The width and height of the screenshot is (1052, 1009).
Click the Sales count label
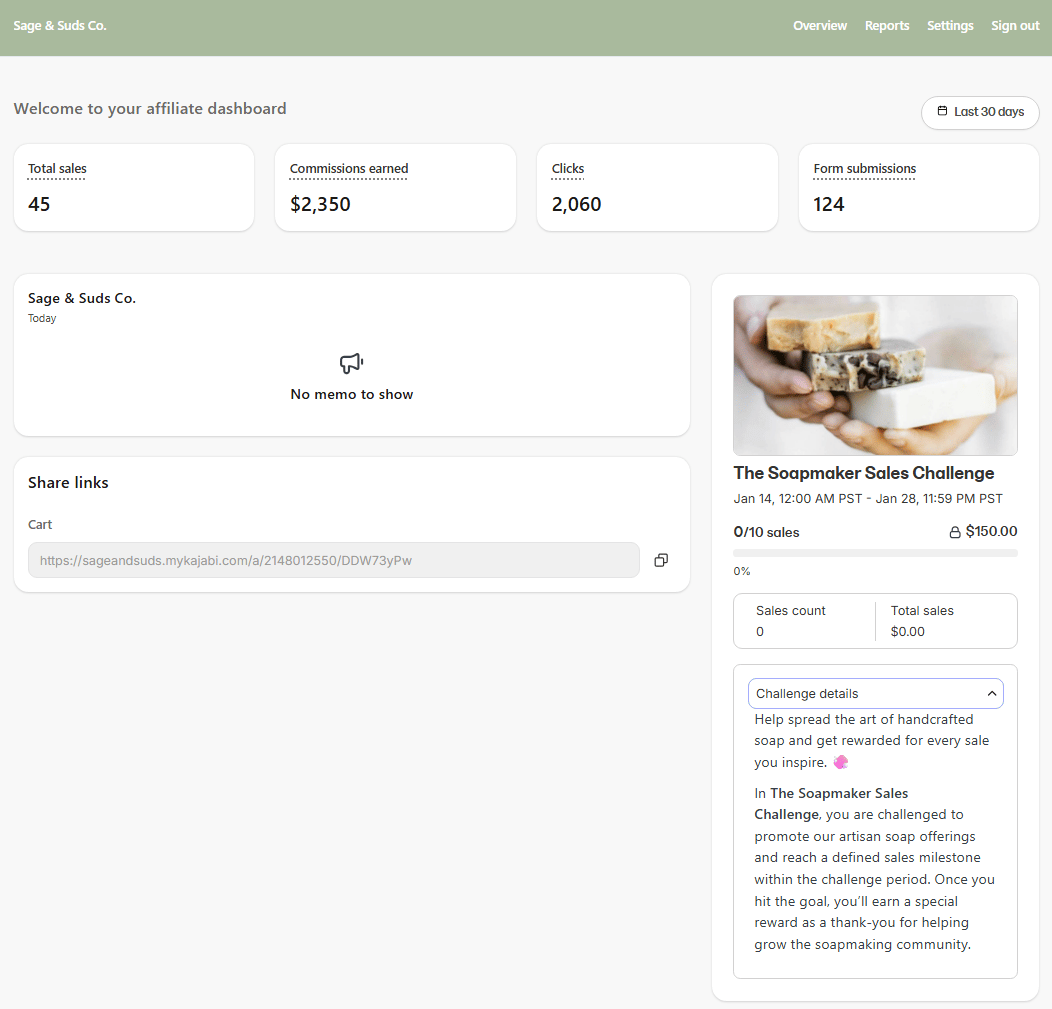point(790,610)
